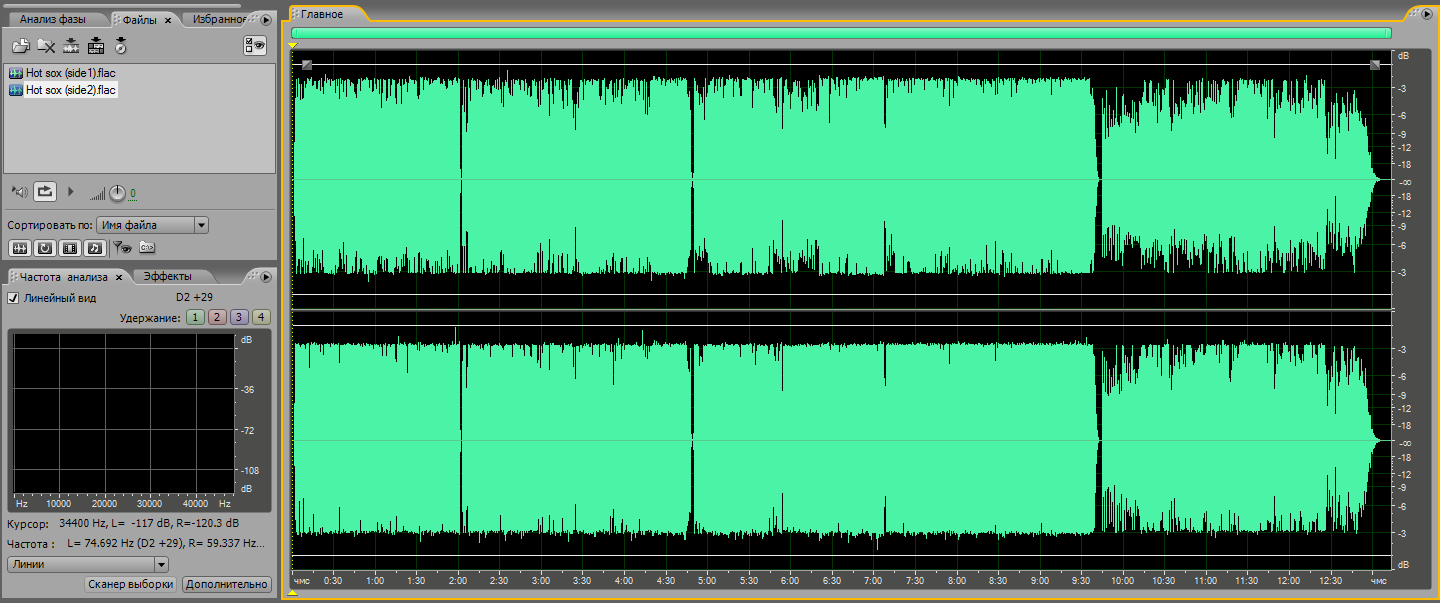1440x603 pixels.
Task: Click the frequency analysis graph area
Action: point(124,412)
